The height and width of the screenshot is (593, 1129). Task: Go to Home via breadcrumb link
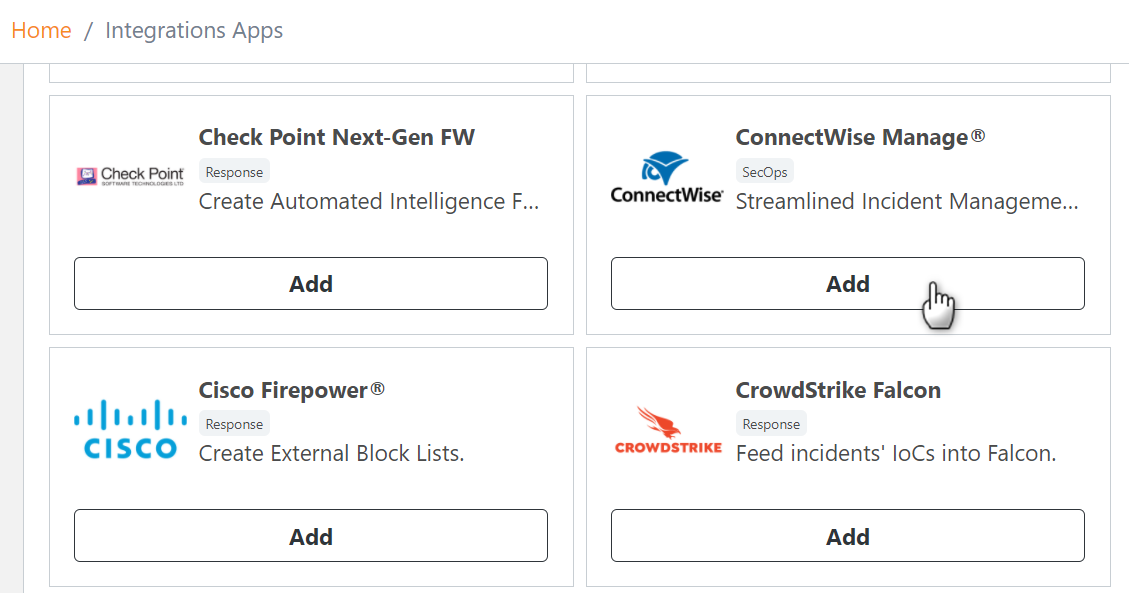click(x=41, y=31)
